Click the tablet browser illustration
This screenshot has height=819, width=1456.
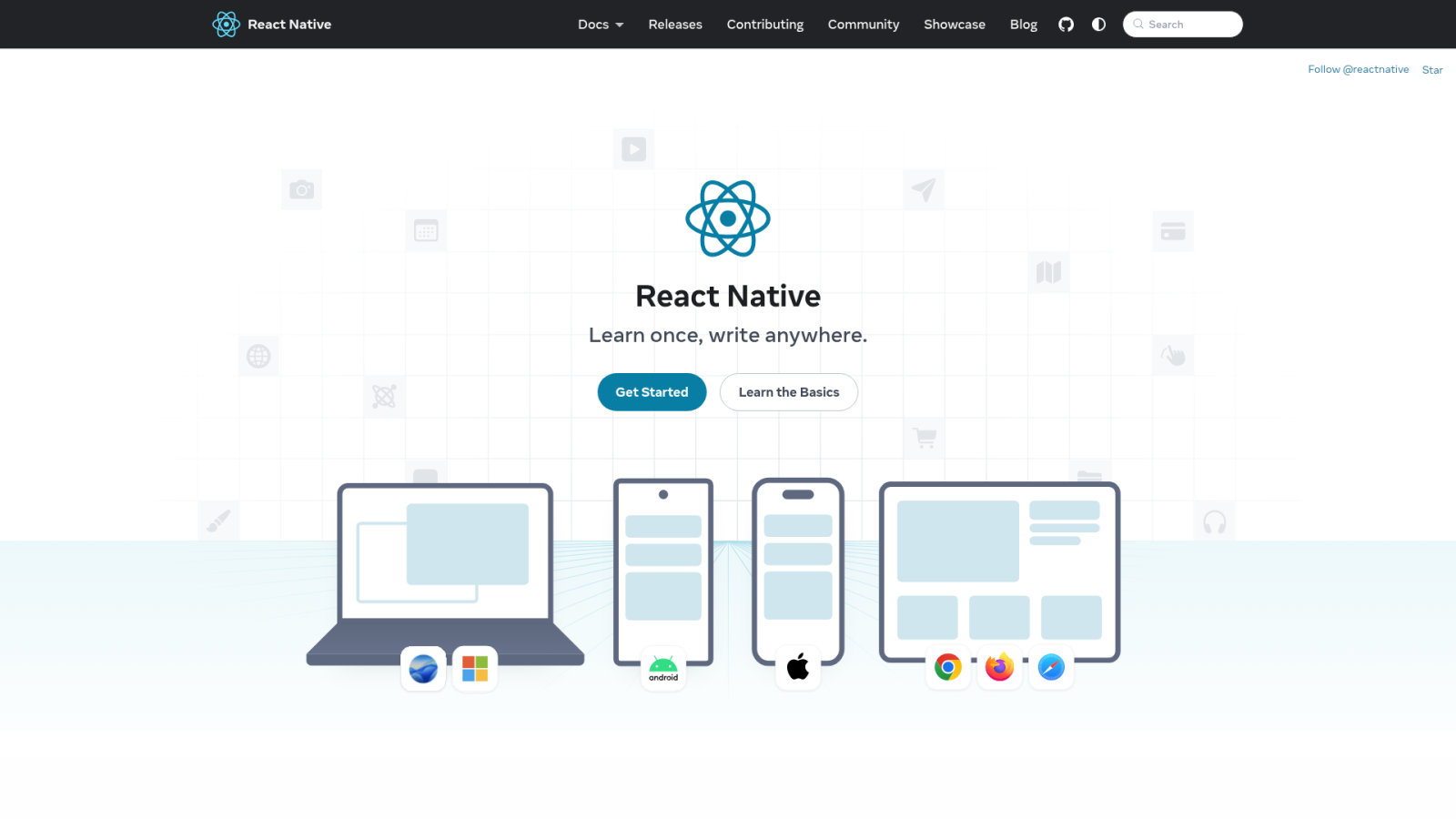point(999,571)
